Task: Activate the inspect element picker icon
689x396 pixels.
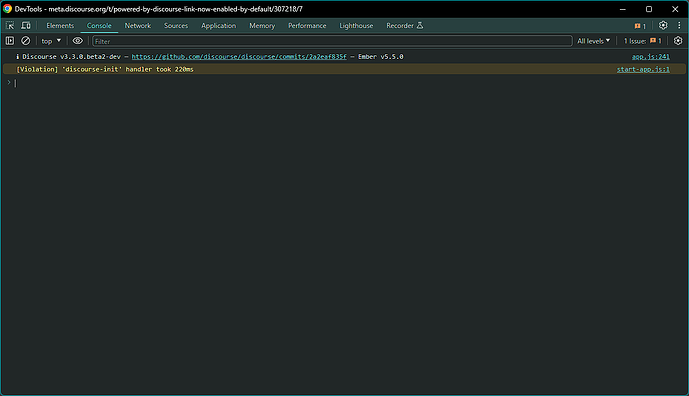Action: (x=10, y=25)
